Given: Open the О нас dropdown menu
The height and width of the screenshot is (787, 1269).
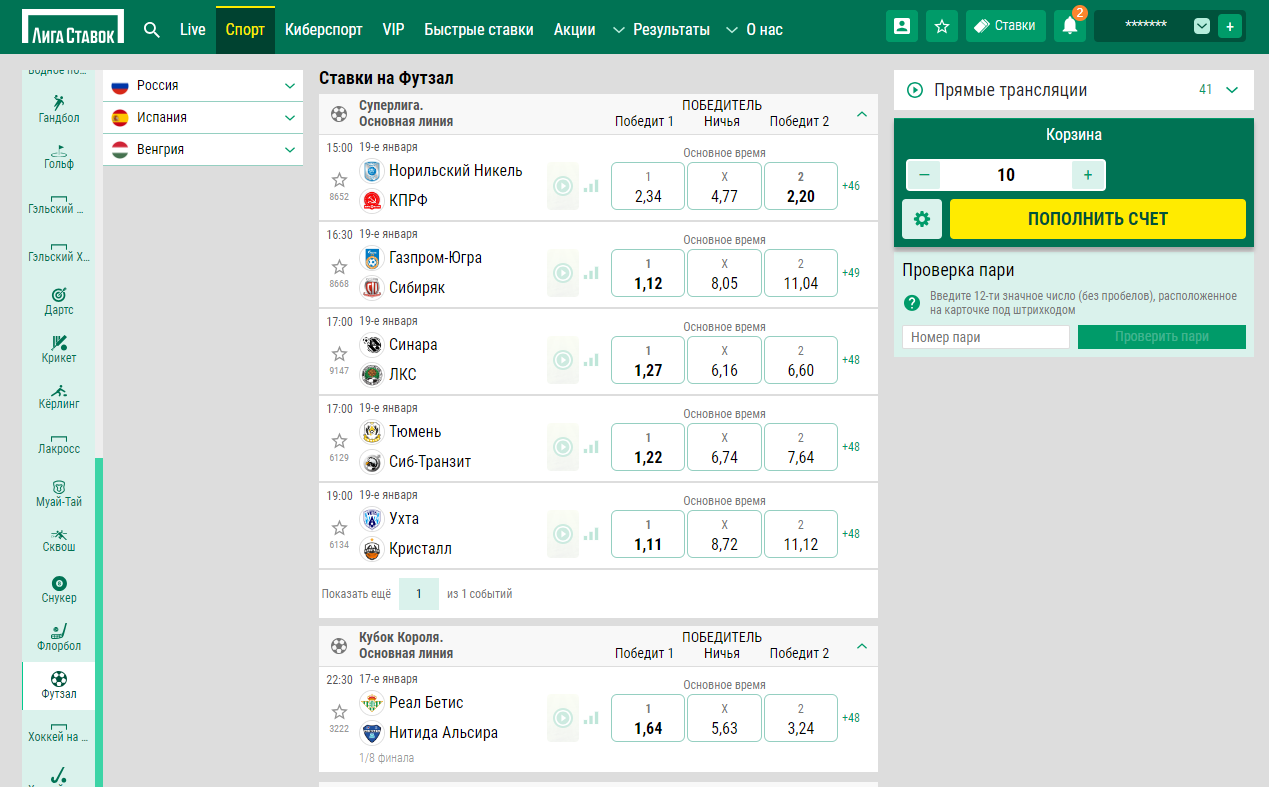Looking at the screenshot, I should [755, 30].
